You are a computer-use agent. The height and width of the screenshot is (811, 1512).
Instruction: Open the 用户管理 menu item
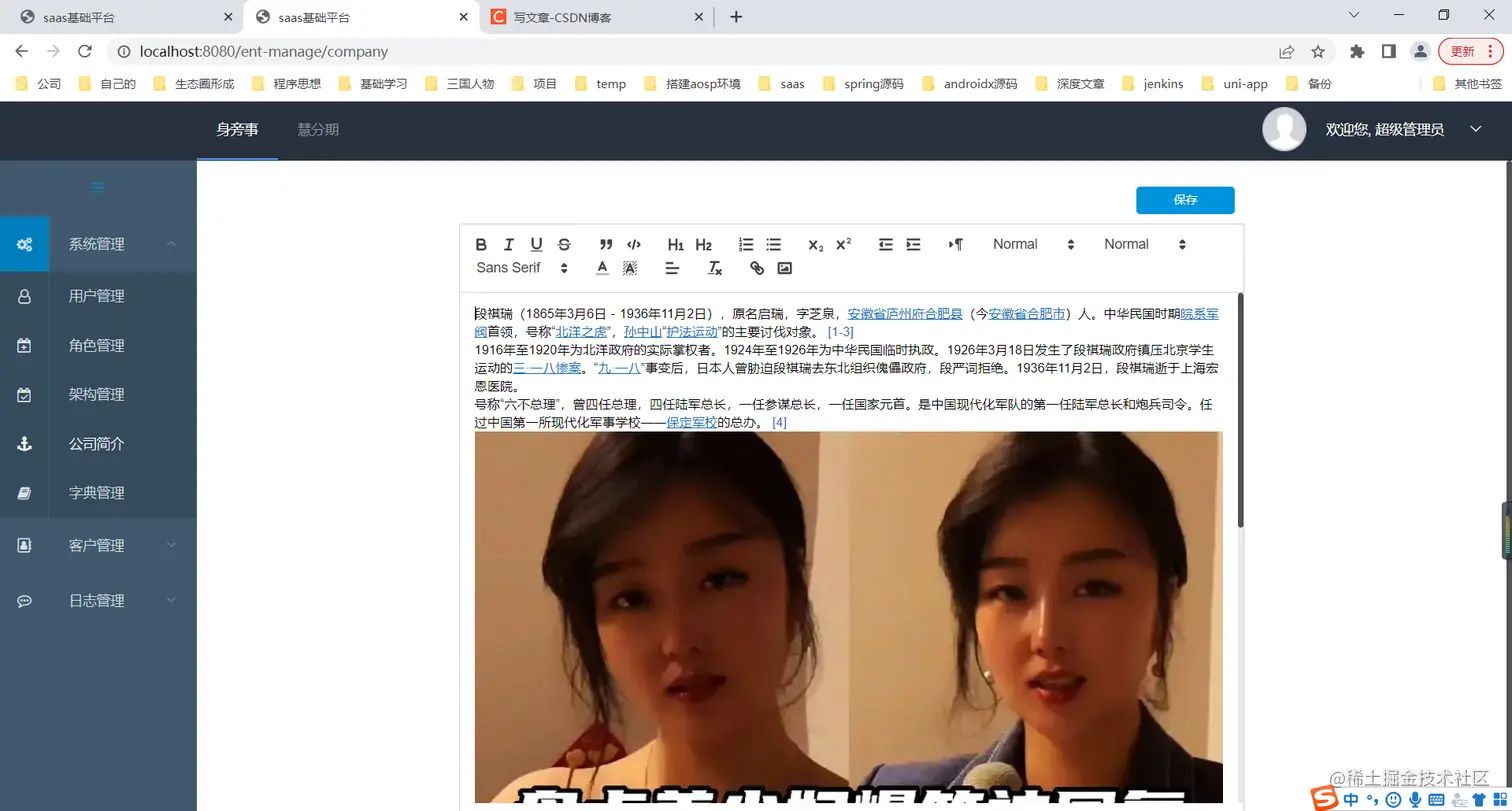[x=98, y=296]
